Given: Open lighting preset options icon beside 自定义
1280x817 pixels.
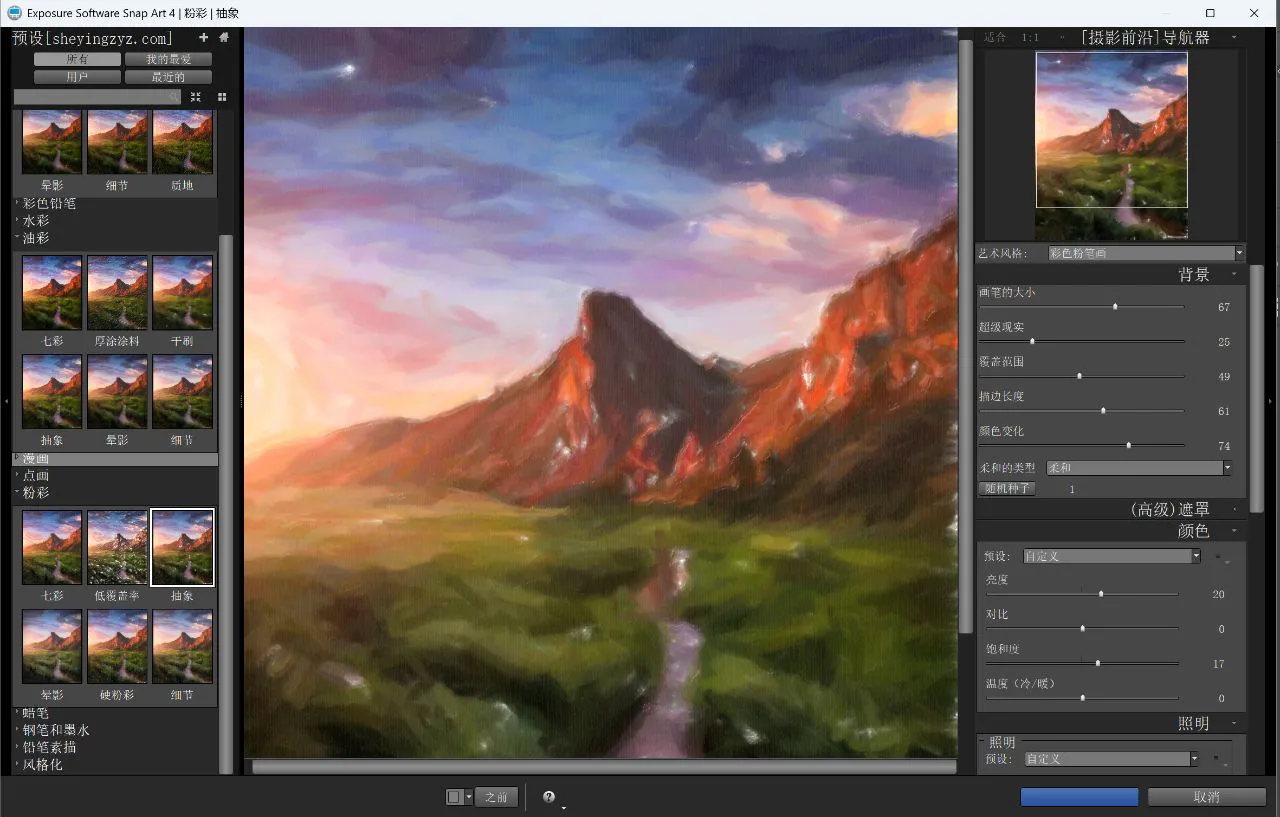Looking at the screenshot, I should tap(1220, 759).
